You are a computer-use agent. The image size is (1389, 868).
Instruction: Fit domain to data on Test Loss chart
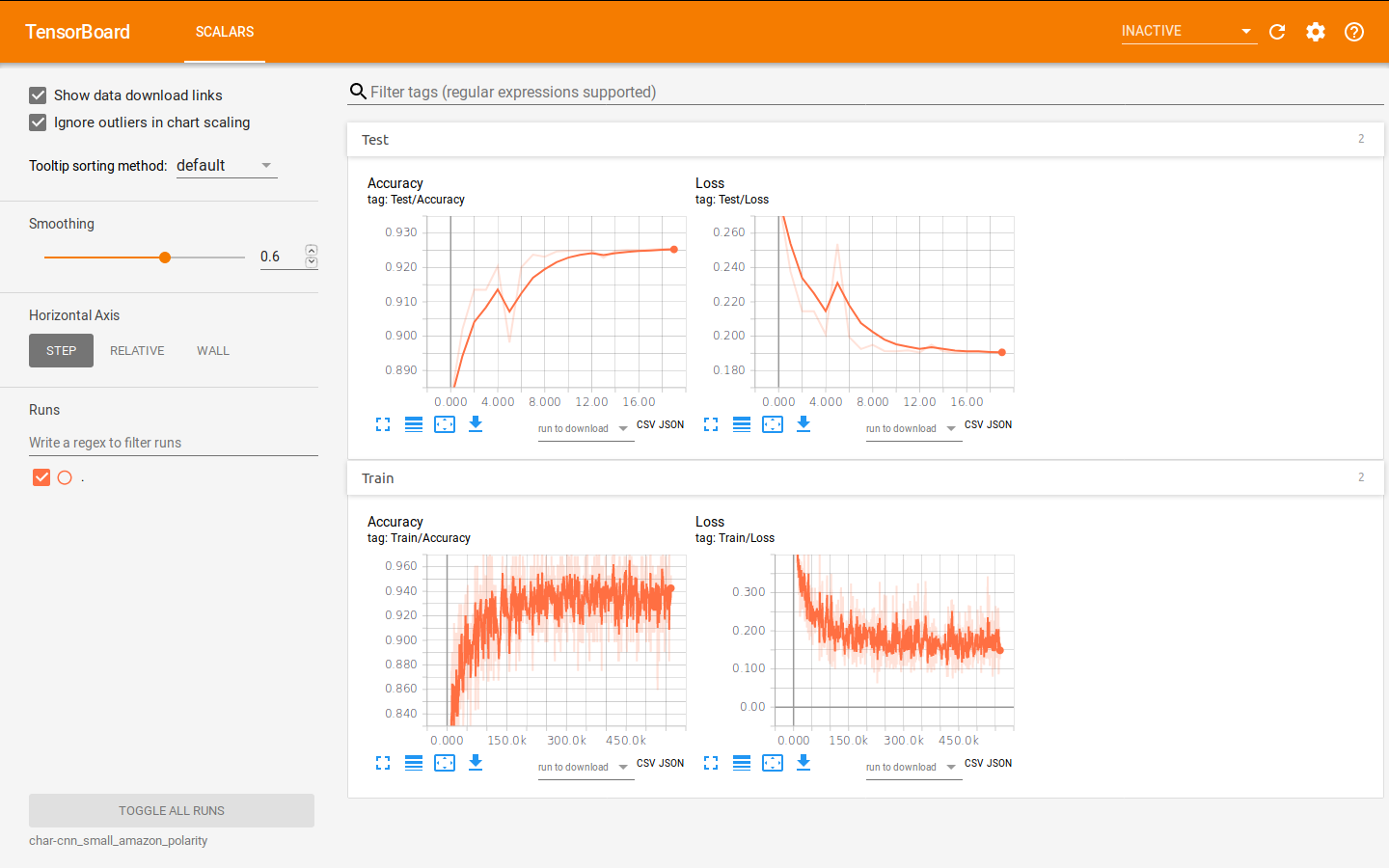(x=773, y=424)
